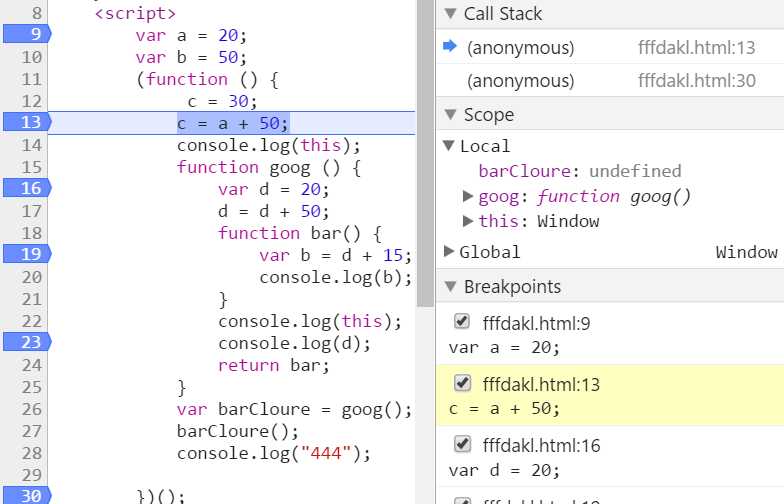Expand the Global scope
This screenshot has height=504, width=784.
point(448,252)
